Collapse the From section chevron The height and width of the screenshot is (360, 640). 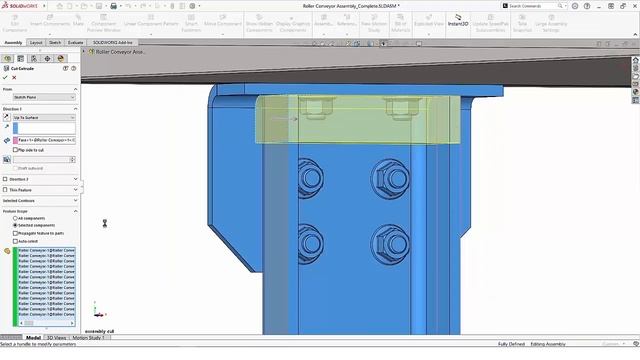tap(76, 89)
